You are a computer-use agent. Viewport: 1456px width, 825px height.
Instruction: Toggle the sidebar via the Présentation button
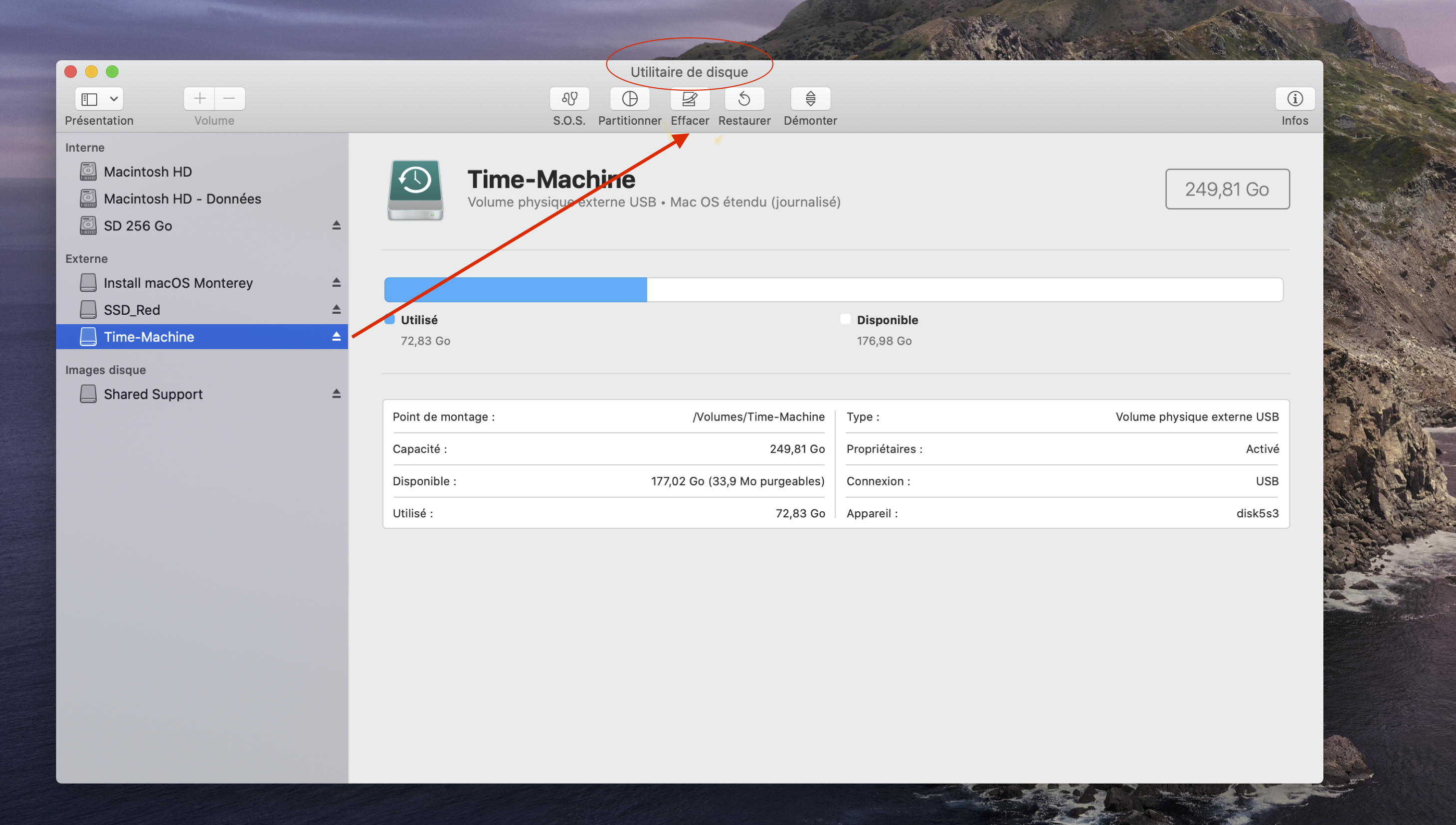(x=89, y=99)
